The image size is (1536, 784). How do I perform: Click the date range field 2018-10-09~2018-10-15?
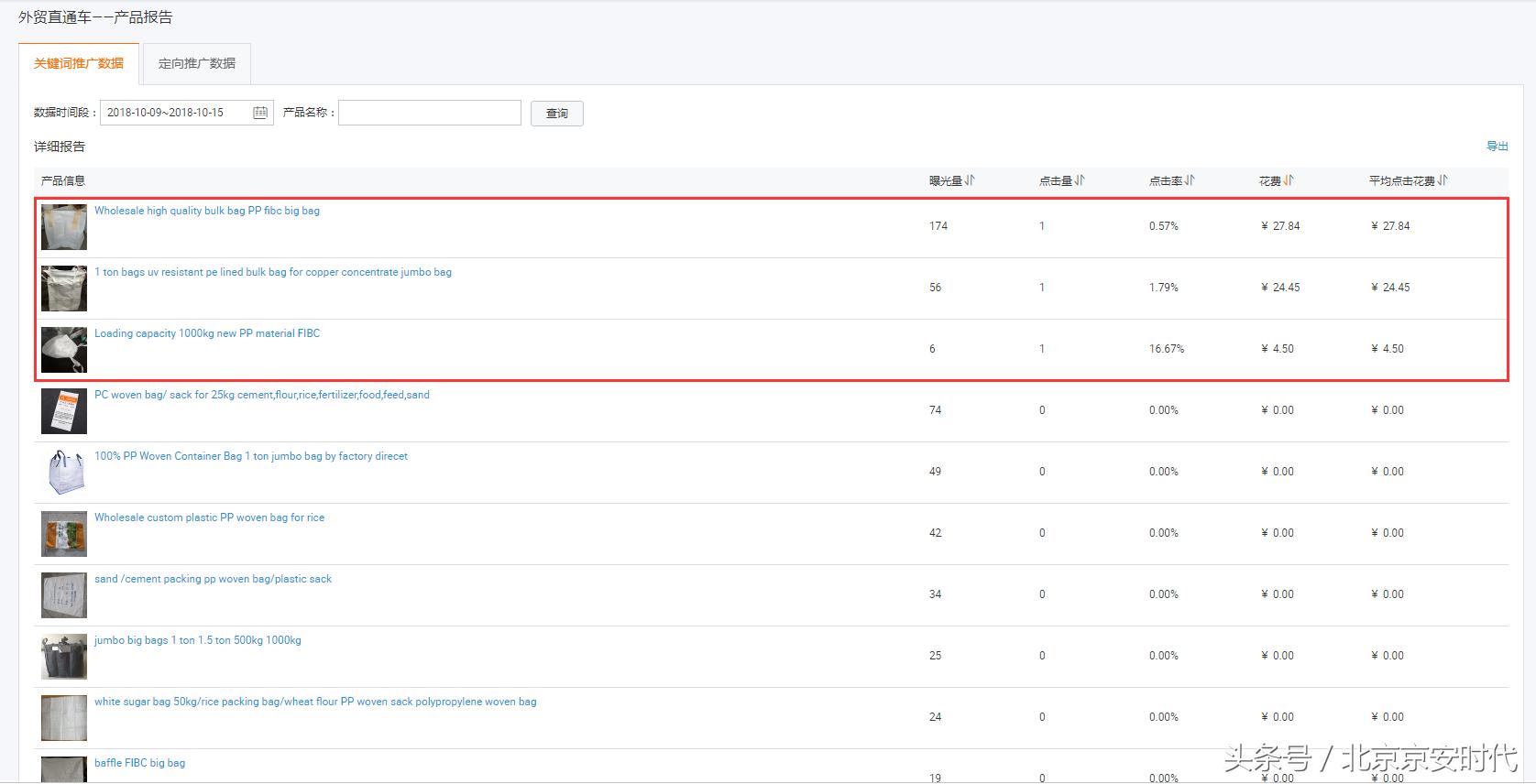(x=187, y=113)
